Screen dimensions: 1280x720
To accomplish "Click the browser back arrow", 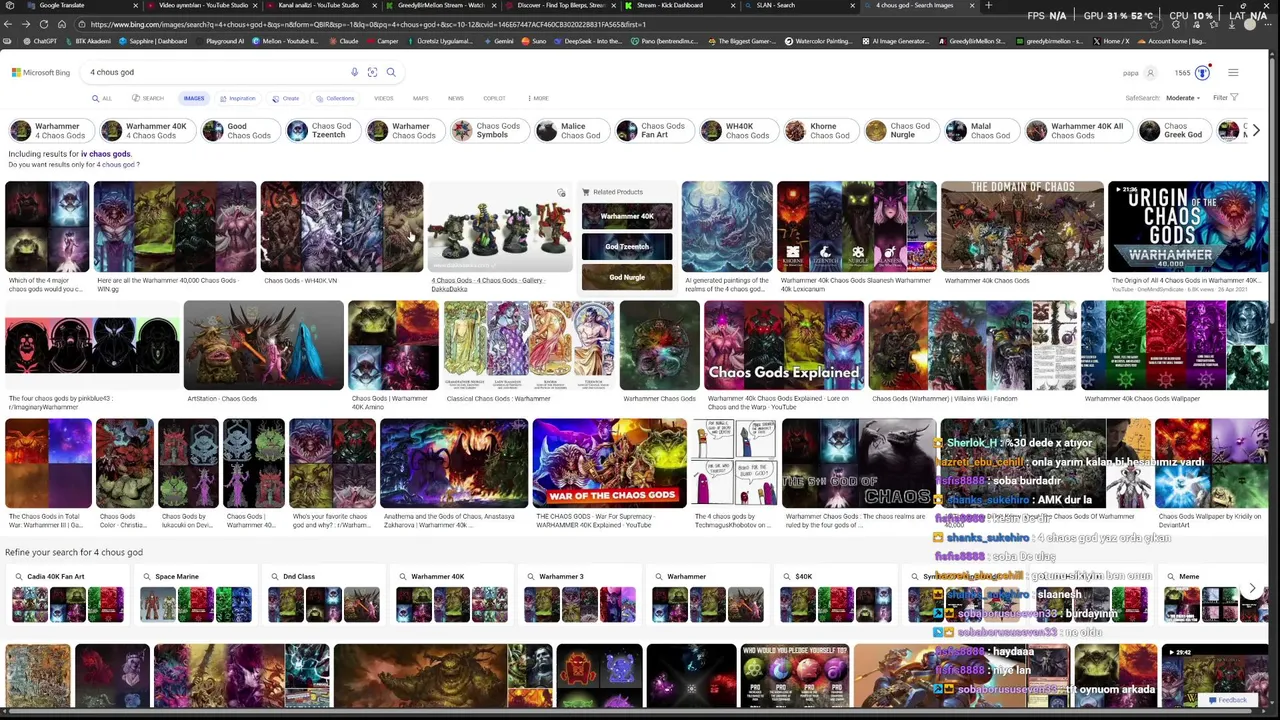I will 9,24.
